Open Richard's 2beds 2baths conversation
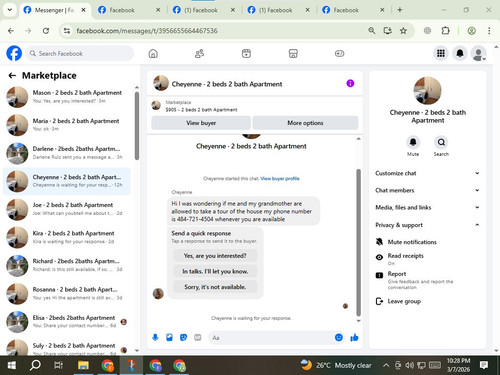The width and height of the screenshot is (500, 375). pyautogui.click(x=67, y=265)
